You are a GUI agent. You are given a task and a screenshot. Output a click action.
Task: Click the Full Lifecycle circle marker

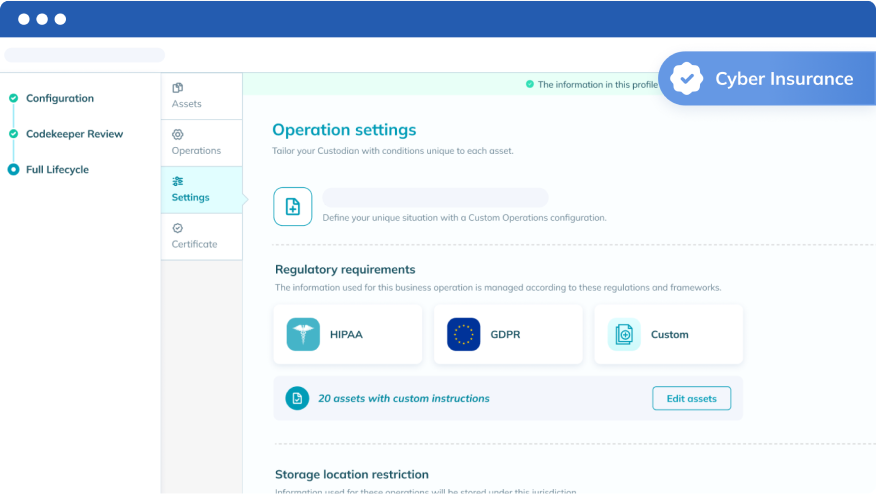click(13, 169)
